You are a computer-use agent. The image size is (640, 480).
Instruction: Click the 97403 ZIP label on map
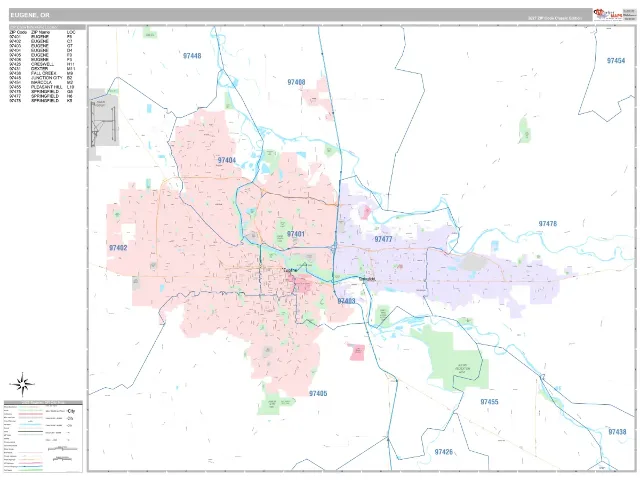click(346, 301)
